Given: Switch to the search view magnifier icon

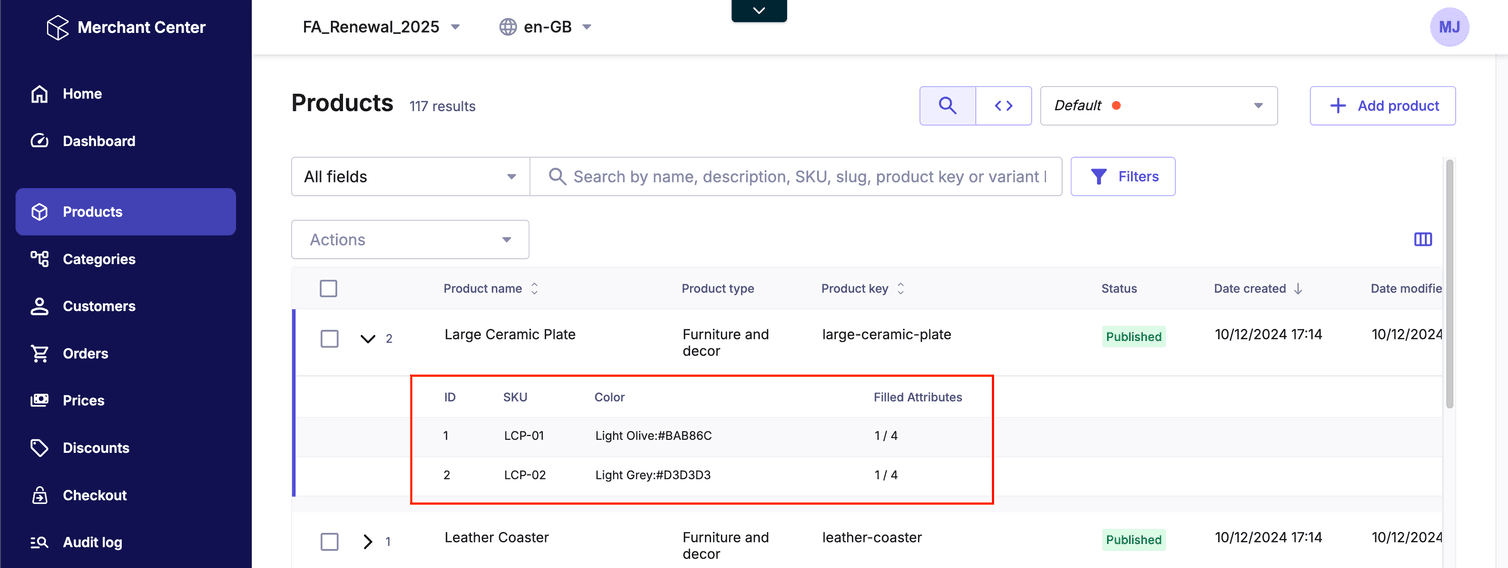Looking at the screenshot, I should point(947,106).
